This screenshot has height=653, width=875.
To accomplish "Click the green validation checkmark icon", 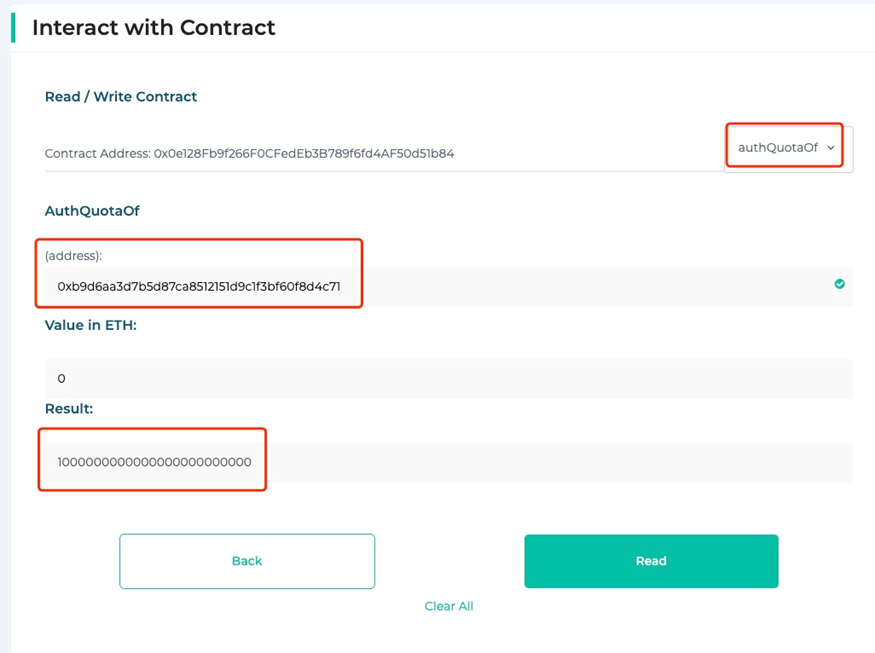I will point(839,284).
